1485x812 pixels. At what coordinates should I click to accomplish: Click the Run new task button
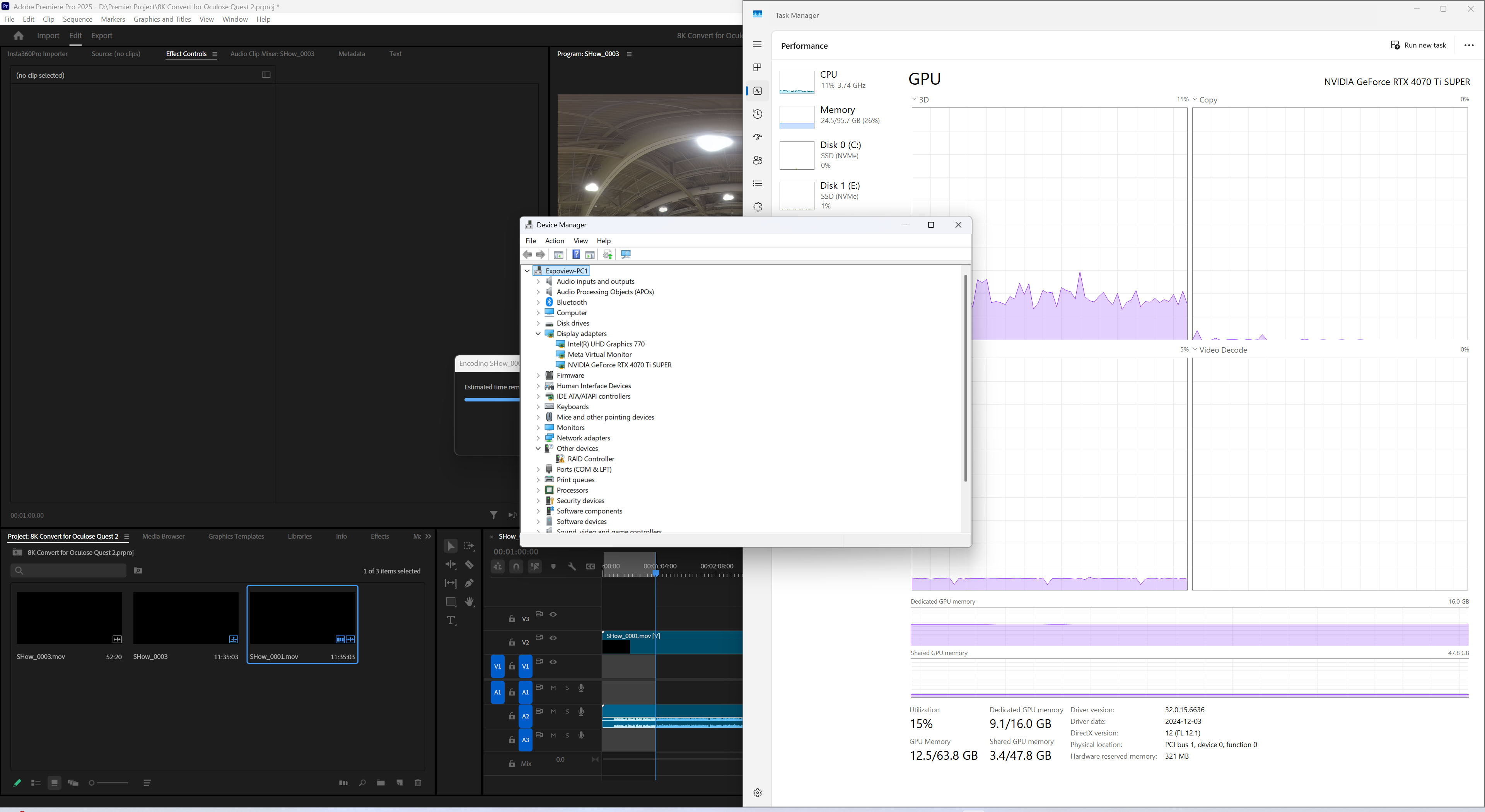point(1418,45)
